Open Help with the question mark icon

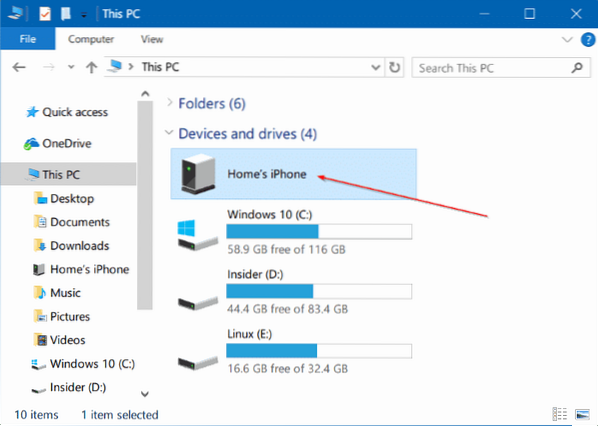click(588, 40)
